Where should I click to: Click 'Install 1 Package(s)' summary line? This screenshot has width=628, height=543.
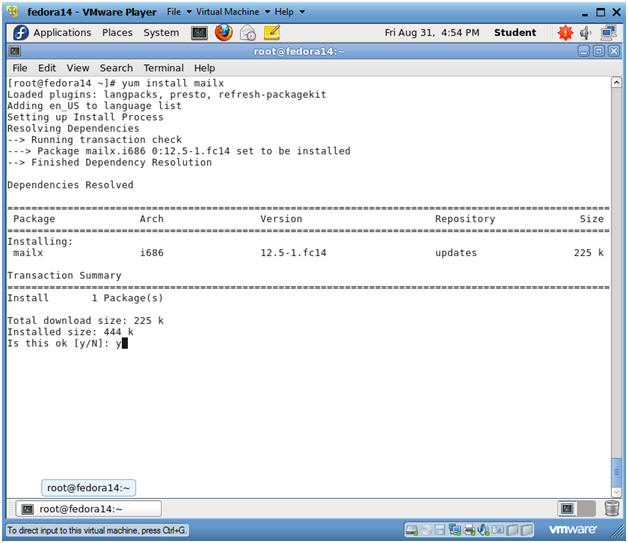pyautogui.click(x=85, y=298)
